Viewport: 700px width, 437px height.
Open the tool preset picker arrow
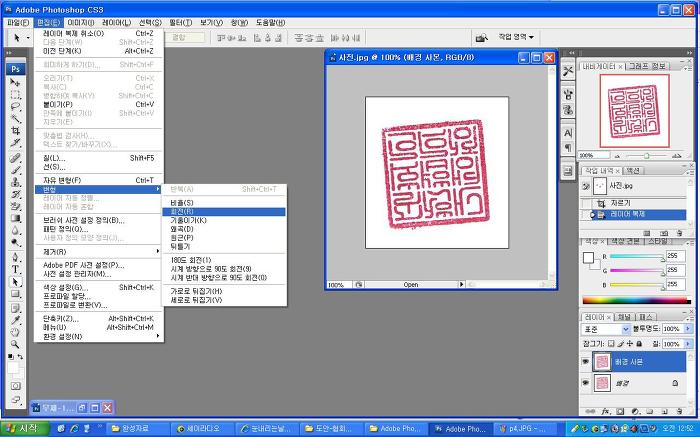(28, 38)
